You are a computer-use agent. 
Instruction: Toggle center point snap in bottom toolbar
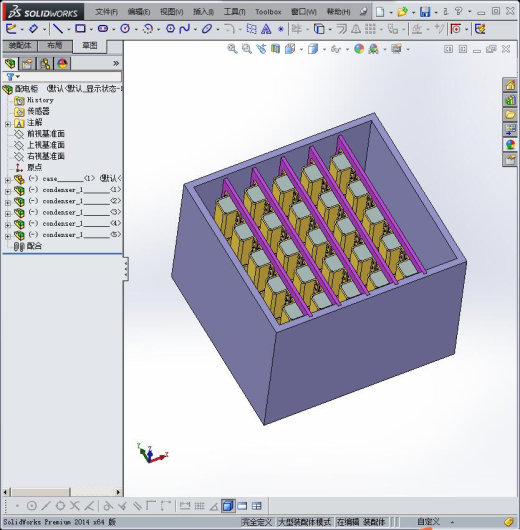31,506
